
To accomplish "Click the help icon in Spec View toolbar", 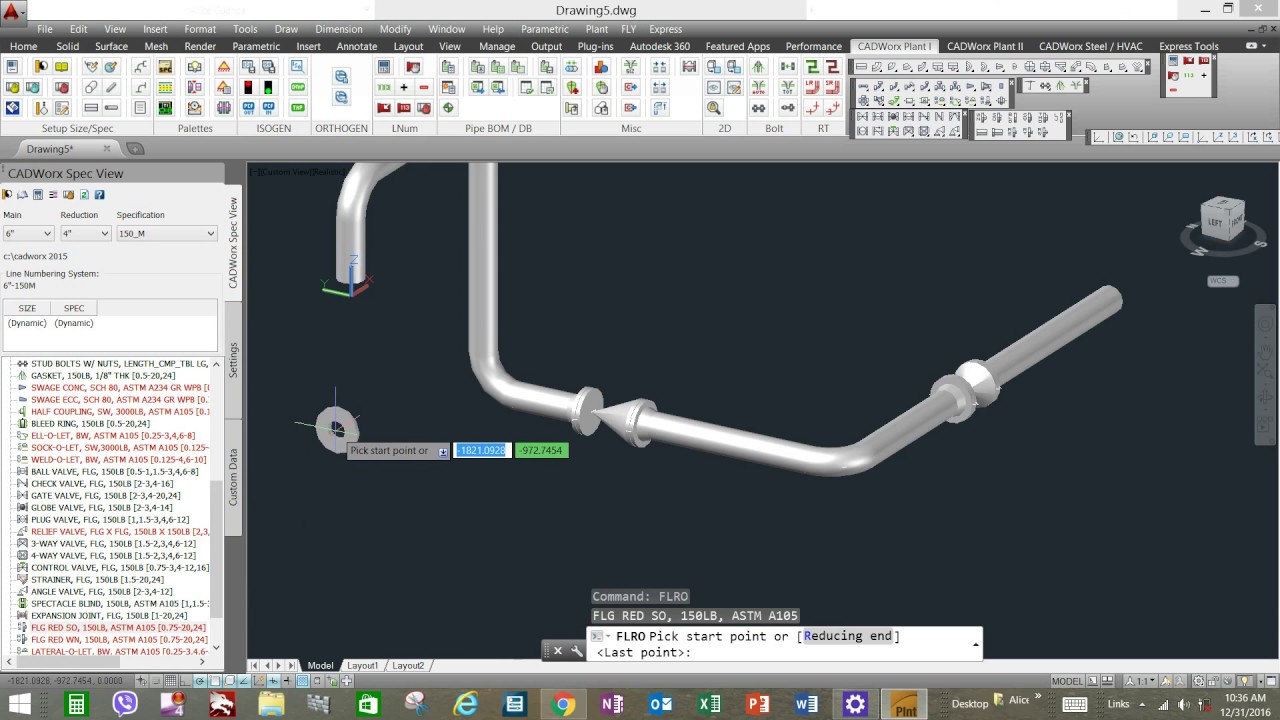I will [x=99, y=195].
